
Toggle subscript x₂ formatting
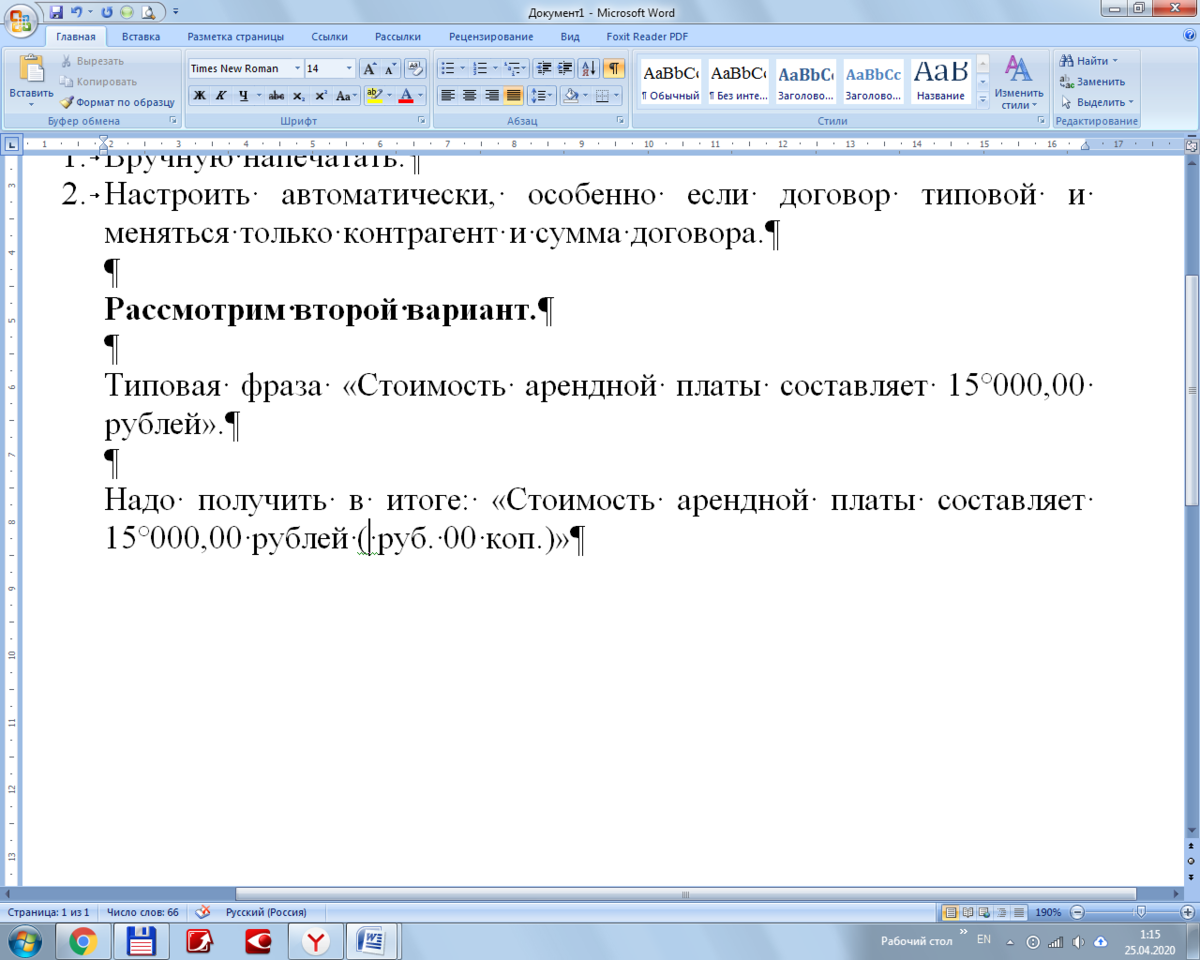tap(298, 96)
